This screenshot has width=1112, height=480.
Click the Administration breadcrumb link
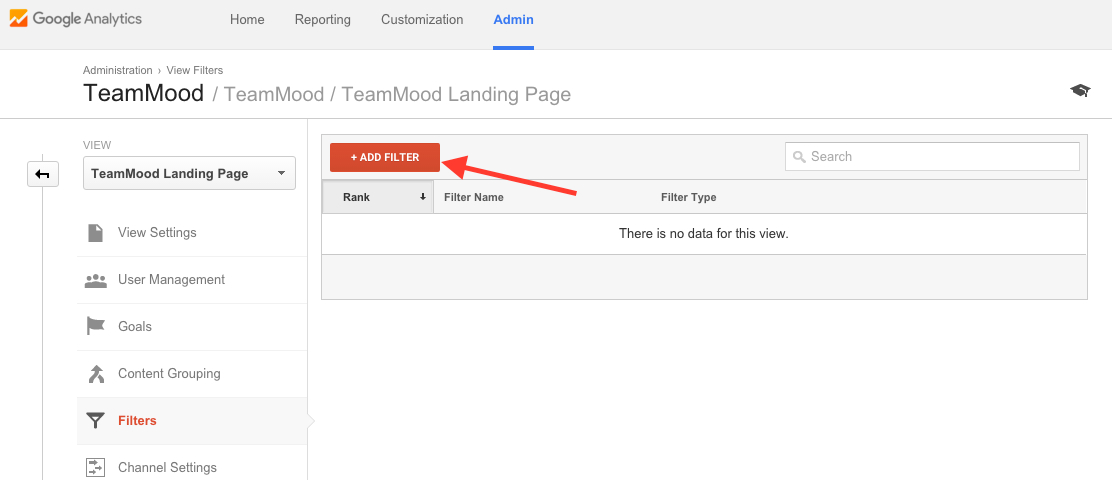(118, 70)
